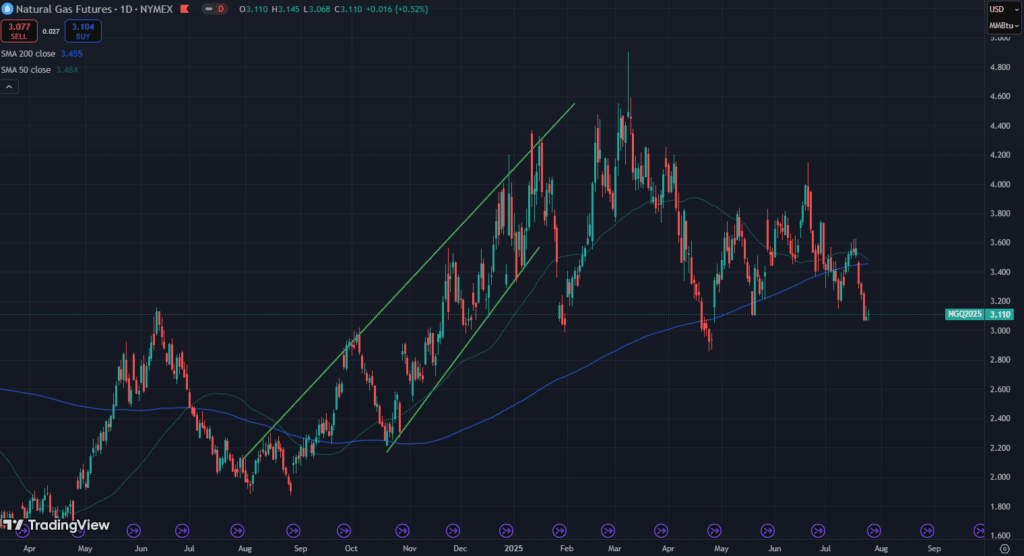This screenshot has width=1024, height=556.
Task: Click the 4.000 price axis label
Action: (x=1000, y=185)
